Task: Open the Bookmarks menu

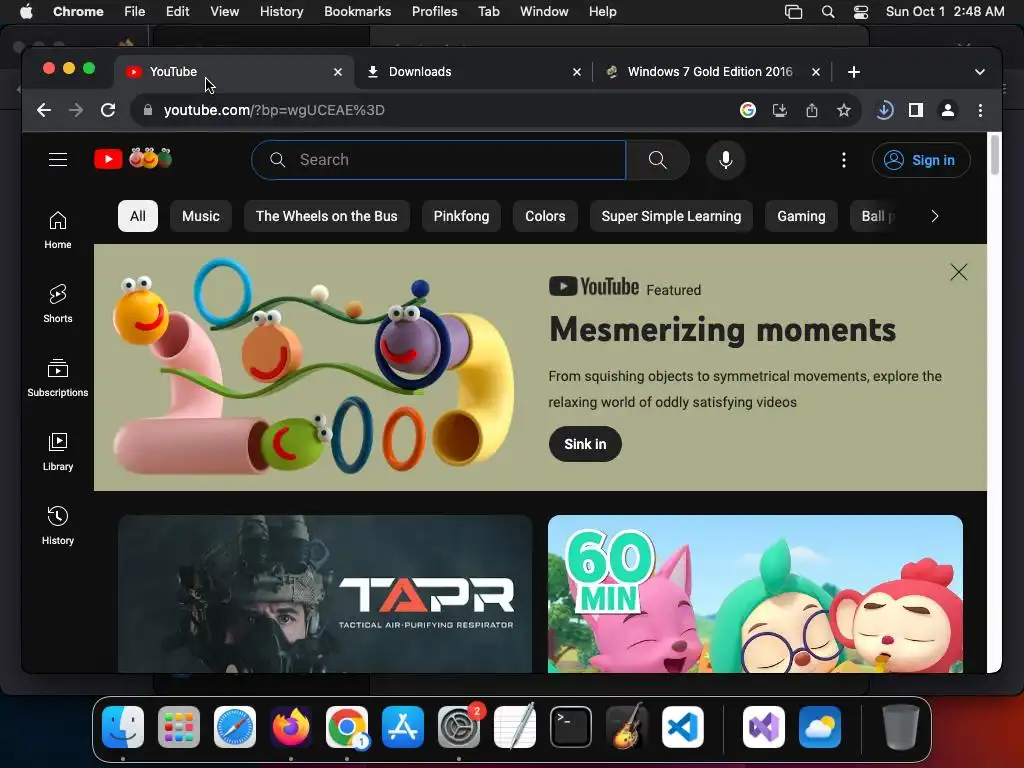Action: point(357,12)
